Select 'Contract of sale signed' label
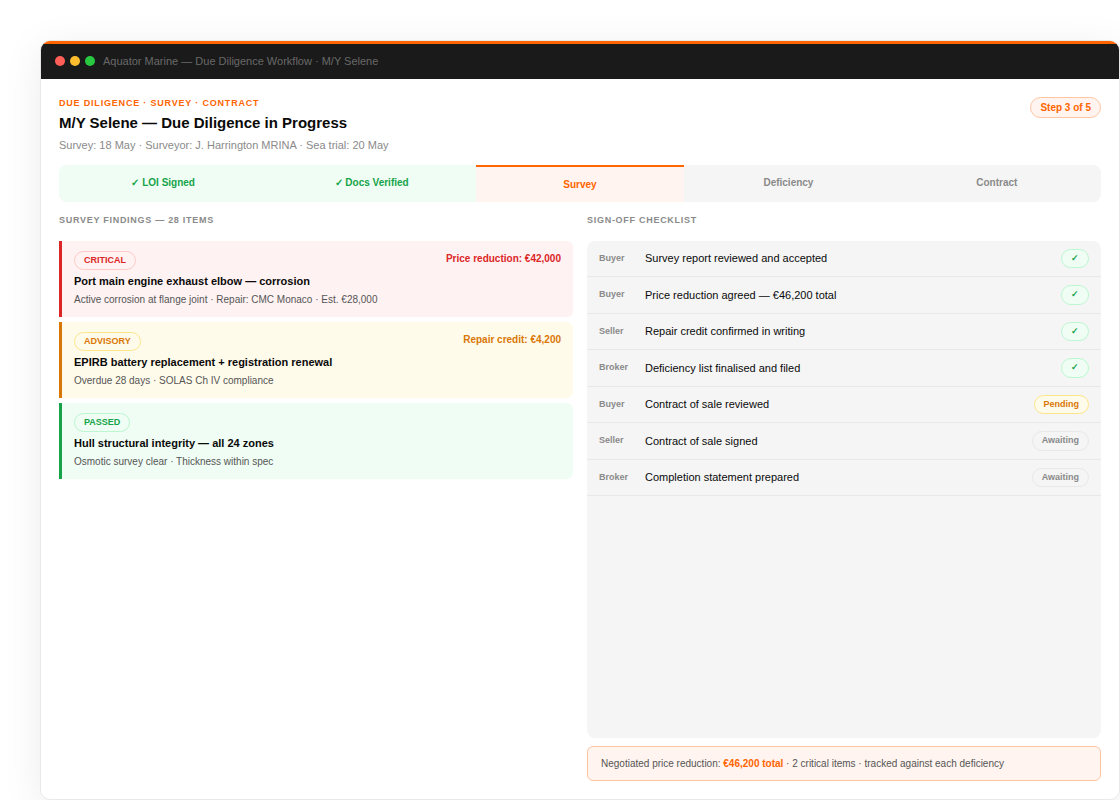The image size is (1120, 800). (701, 441)
